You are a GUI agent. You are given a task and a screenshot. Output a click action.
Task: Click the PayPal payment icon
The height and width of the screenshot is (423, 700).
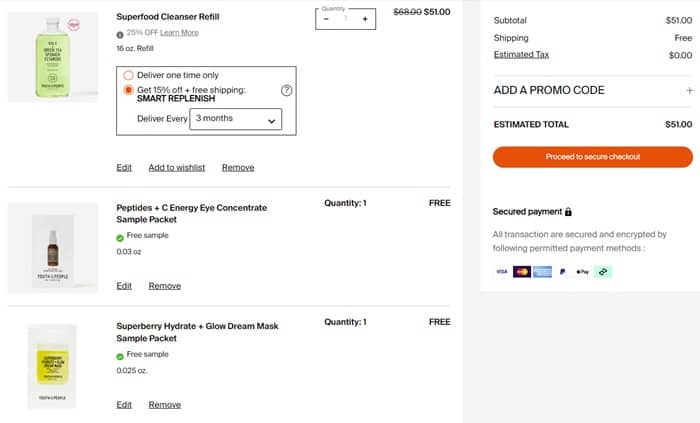click(563, 271)
